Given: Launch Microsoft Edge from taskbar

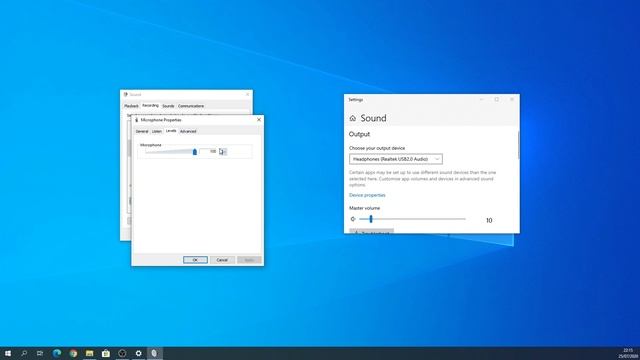Looking at the screenshot, I should pyautogui.click(x=57, y=353).
